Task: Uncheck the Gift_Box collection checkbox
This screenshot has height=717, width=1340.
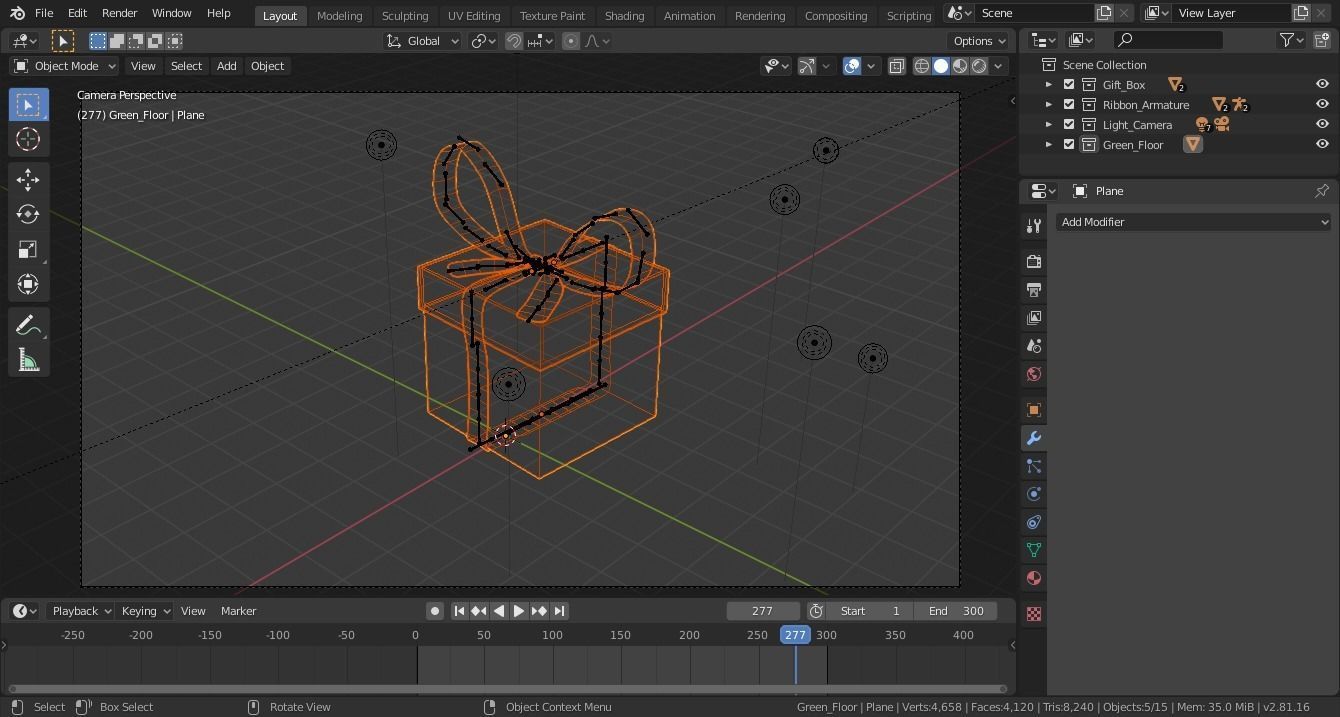Action: tap(1069, 85)
